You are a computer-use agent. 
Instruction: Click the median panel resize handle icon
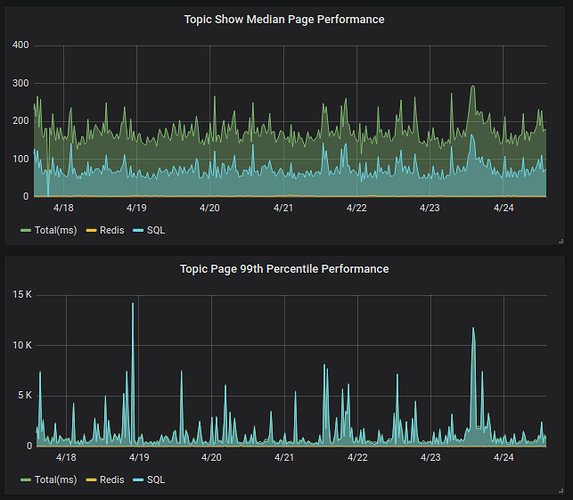coord(561,241)
